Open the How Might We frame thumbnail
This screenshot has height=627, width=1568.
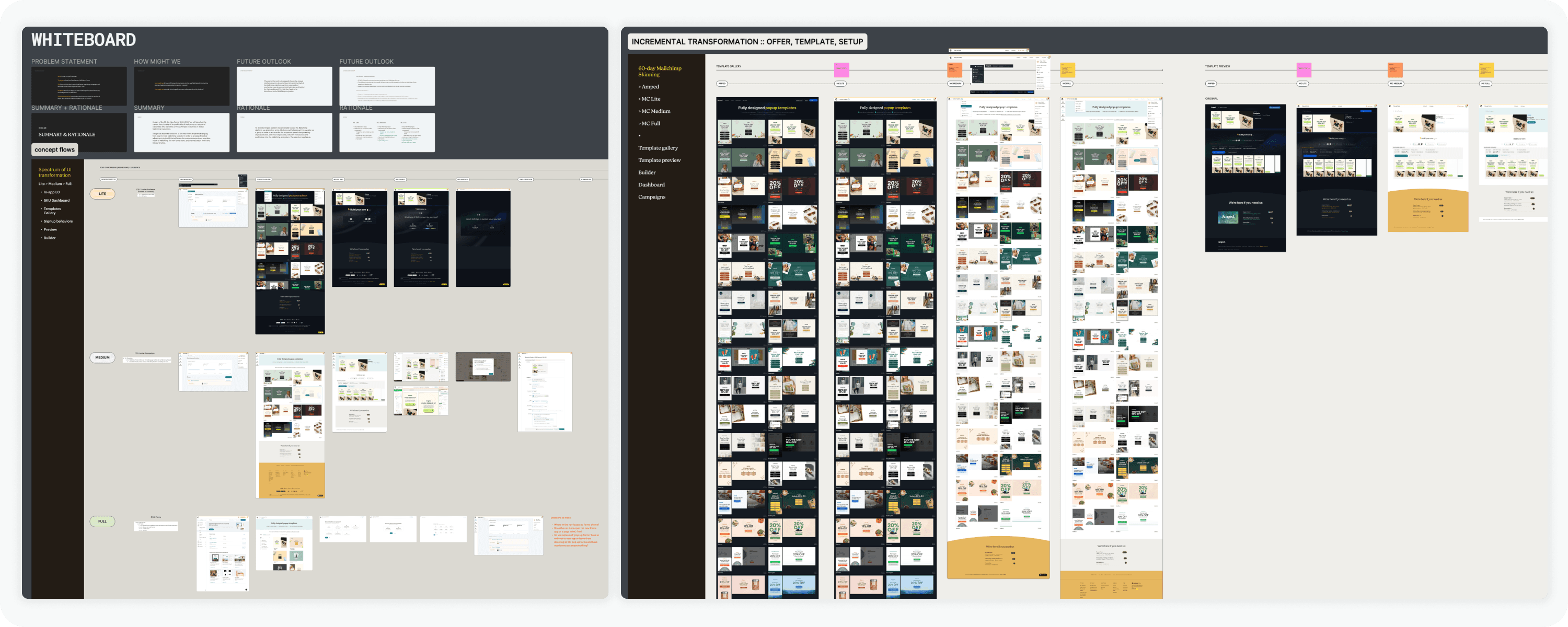coord(181,85)
